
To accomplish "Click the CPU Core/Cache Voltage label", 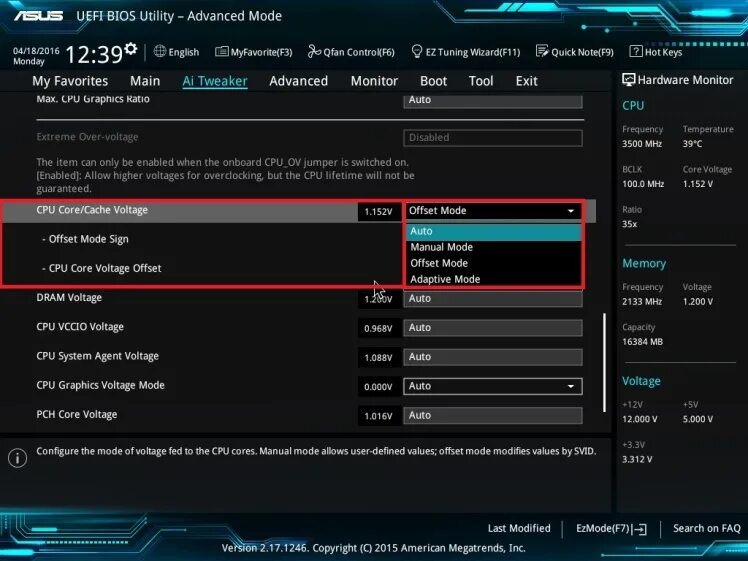I will (x=92, y=210).
